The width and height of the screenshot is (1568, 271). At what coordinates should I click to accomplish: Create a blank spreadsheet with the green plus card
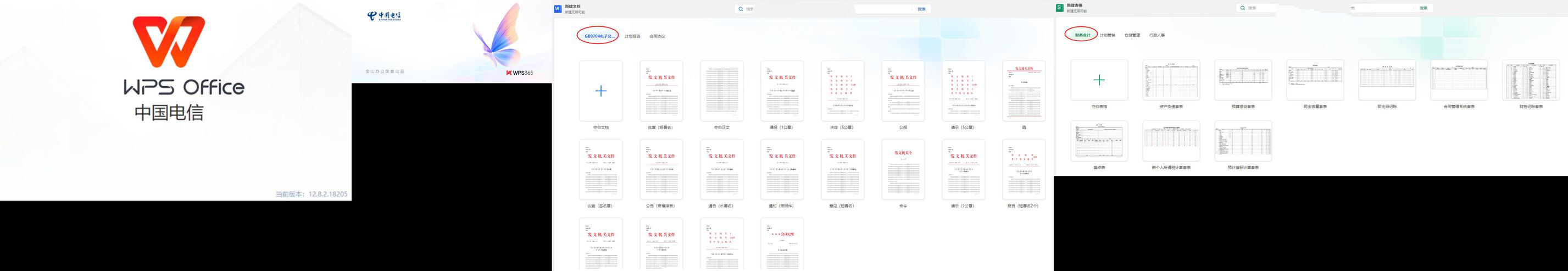(x=1099, y=80)
